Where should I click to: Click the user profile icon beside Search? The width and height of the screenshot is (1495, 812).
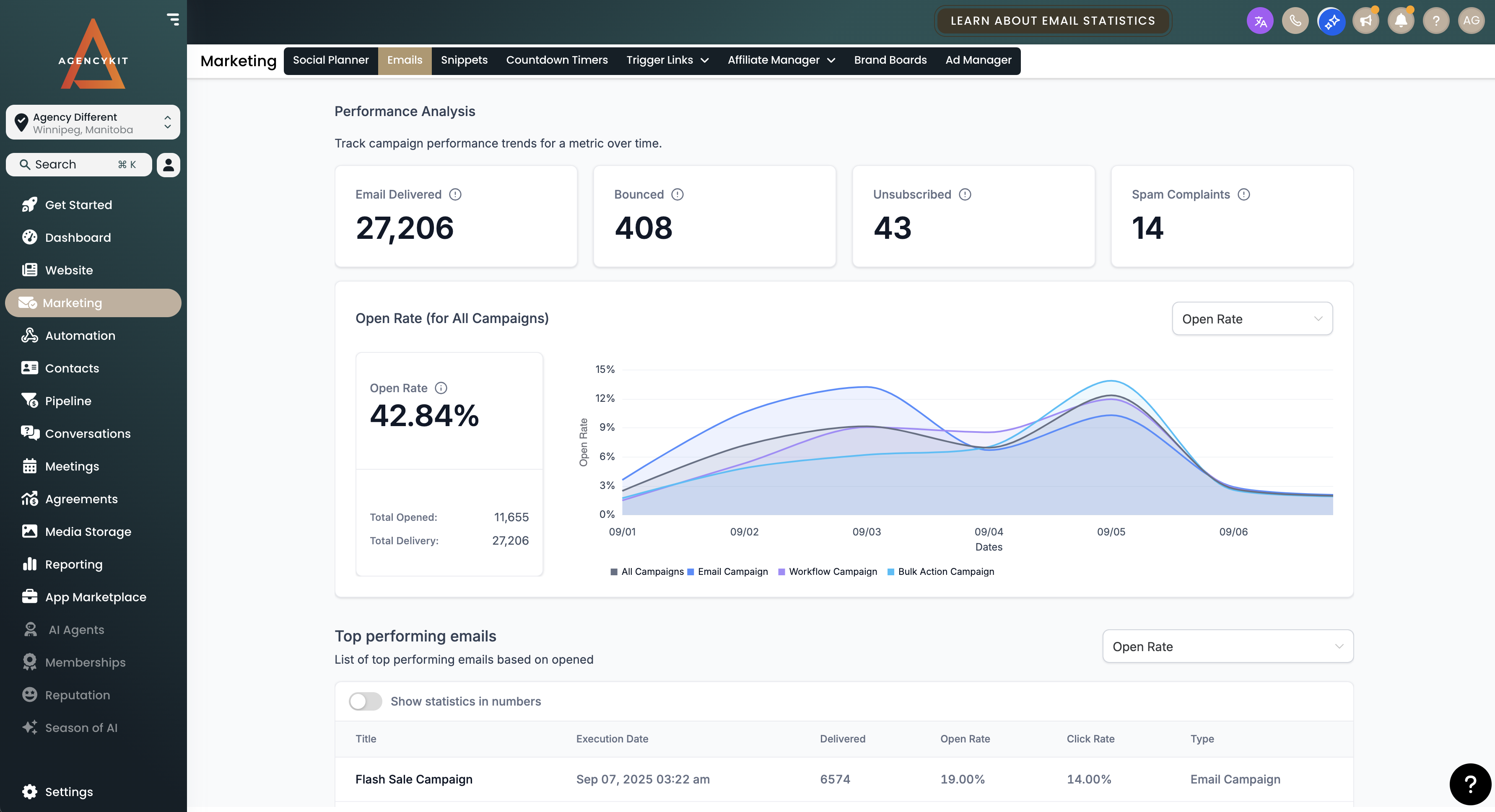pyautogui.click(x=168, y=165)
